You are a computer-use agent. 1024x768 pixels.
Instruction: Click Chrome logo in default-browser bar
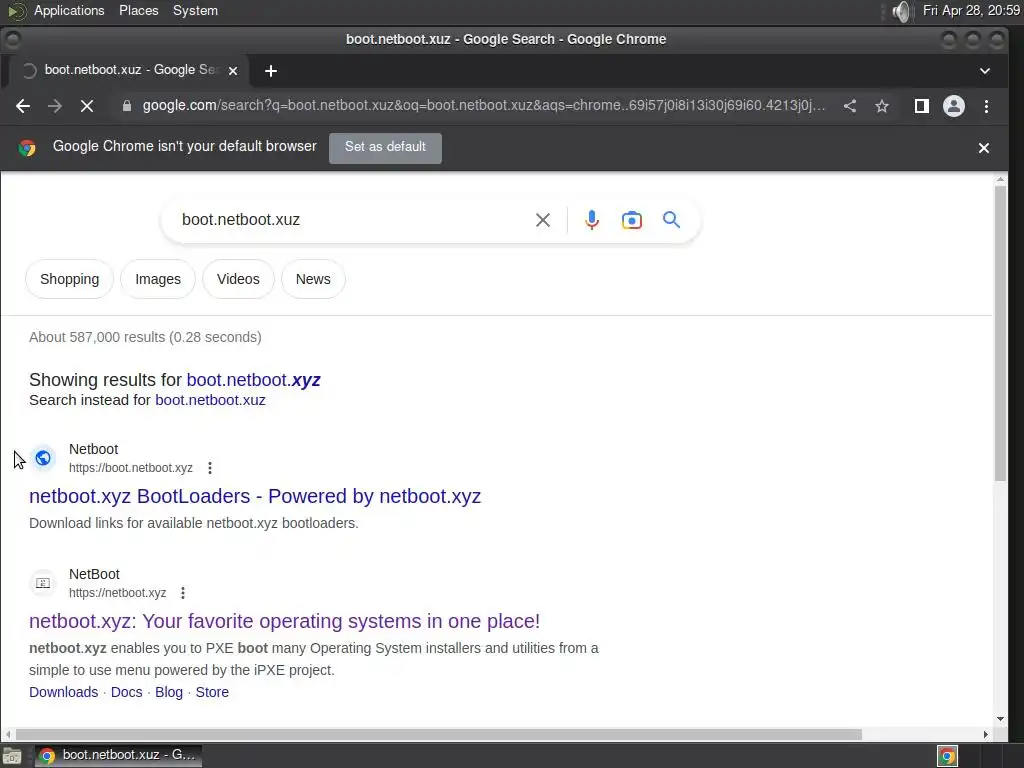pyautogui.click(x=27, y=148)
